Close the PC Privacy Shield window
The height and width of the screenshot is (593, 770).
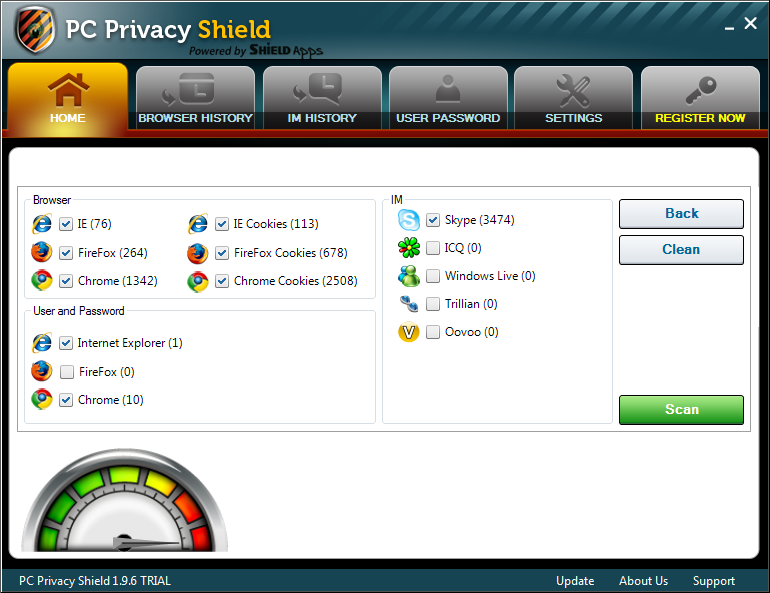tap(750, 23)
